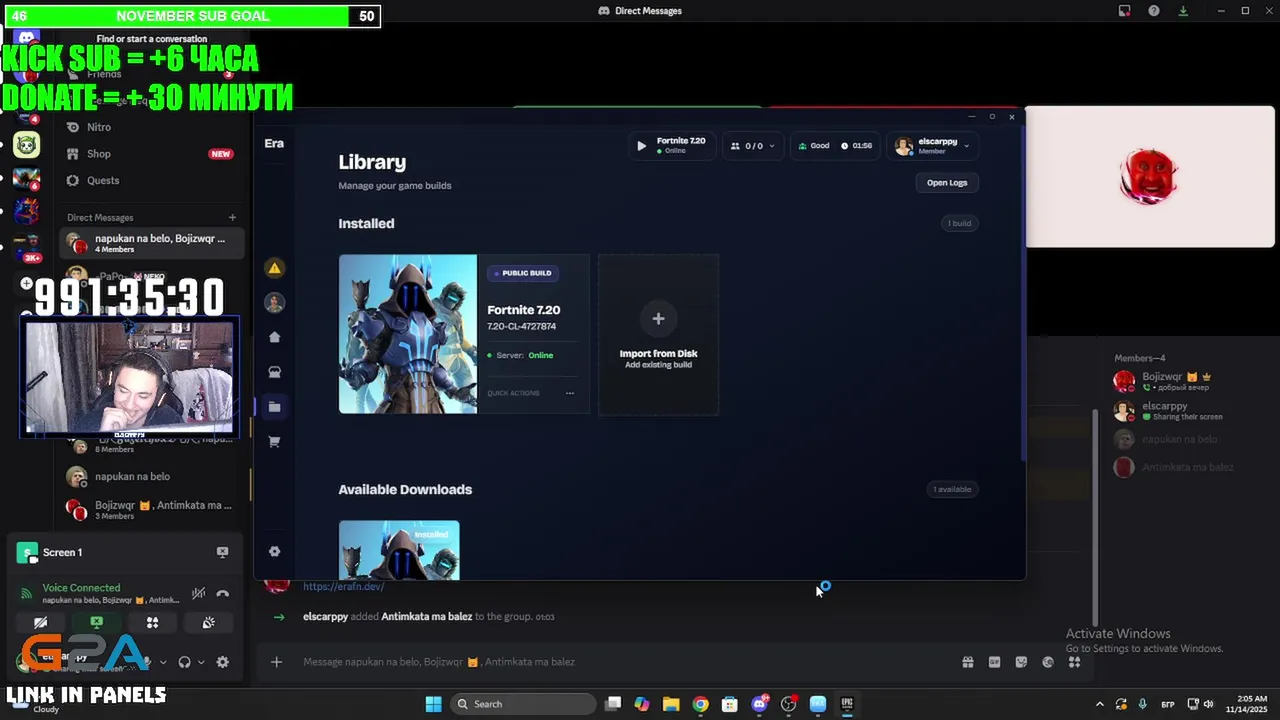
Task: Open Activities button in voice panel
Action: (152, 622)
